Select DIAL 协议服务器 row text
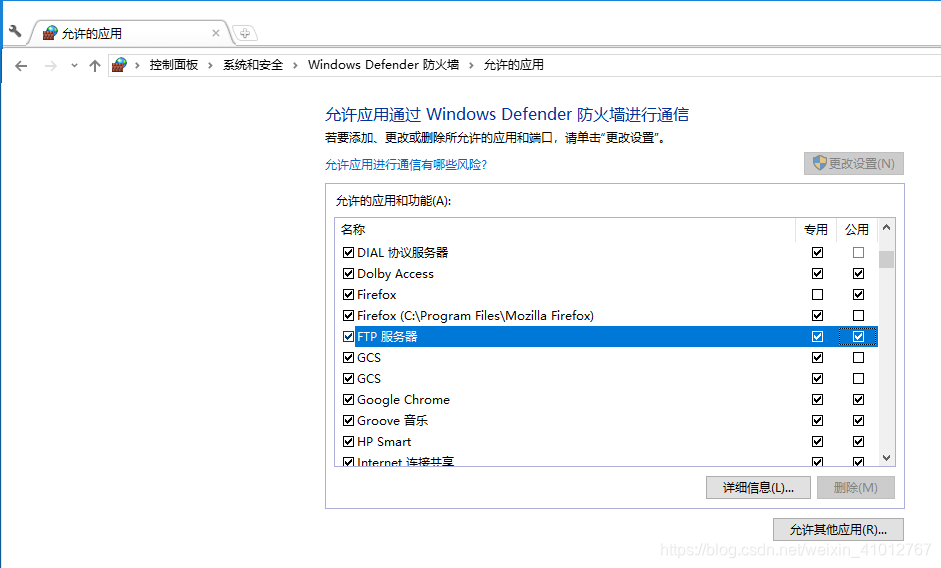Image resolution: width=941 pixels, height=568 pixels. point(403,253)
